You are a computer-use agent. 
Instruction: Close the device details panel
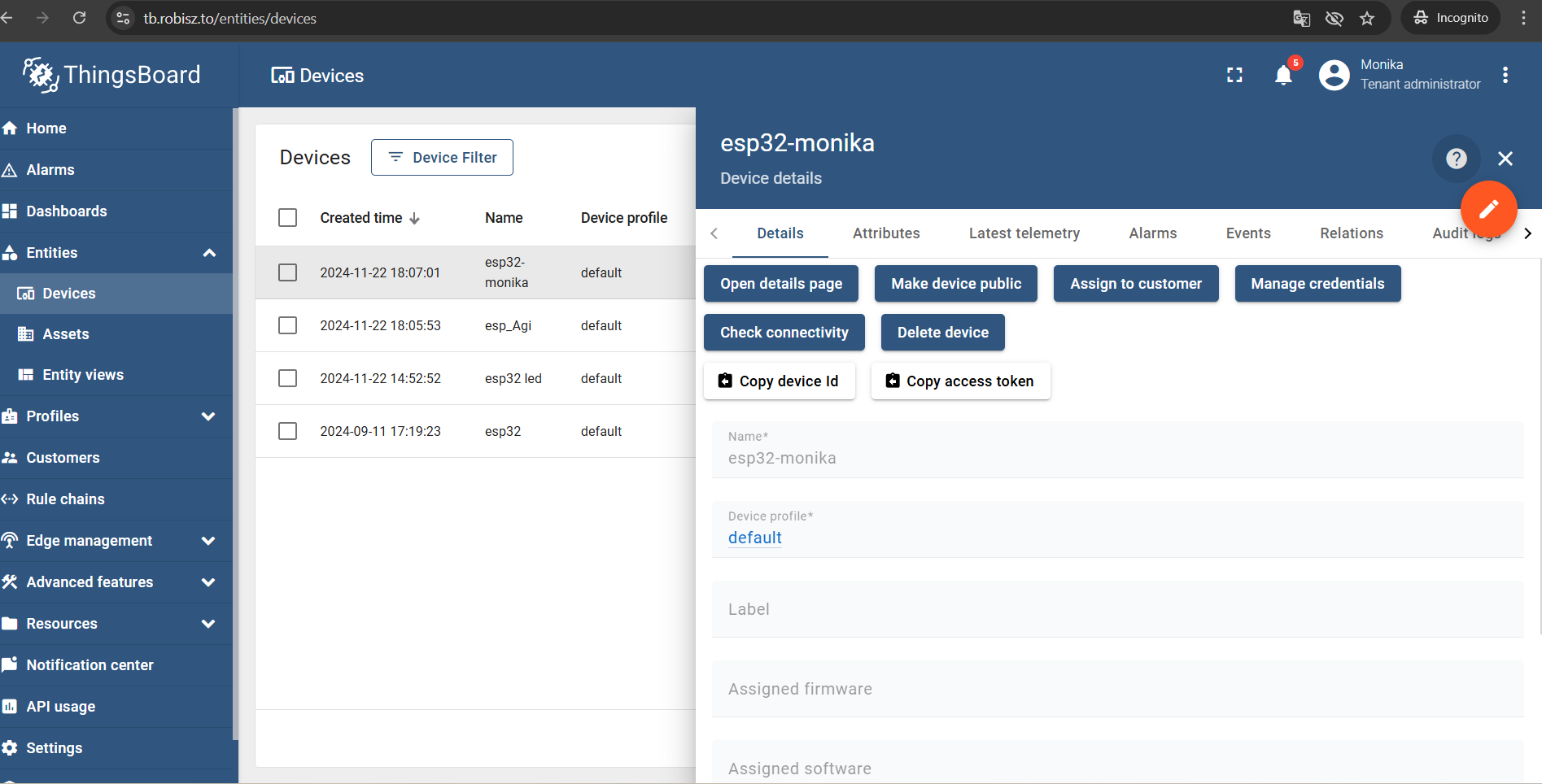(x=1505, y=159)
